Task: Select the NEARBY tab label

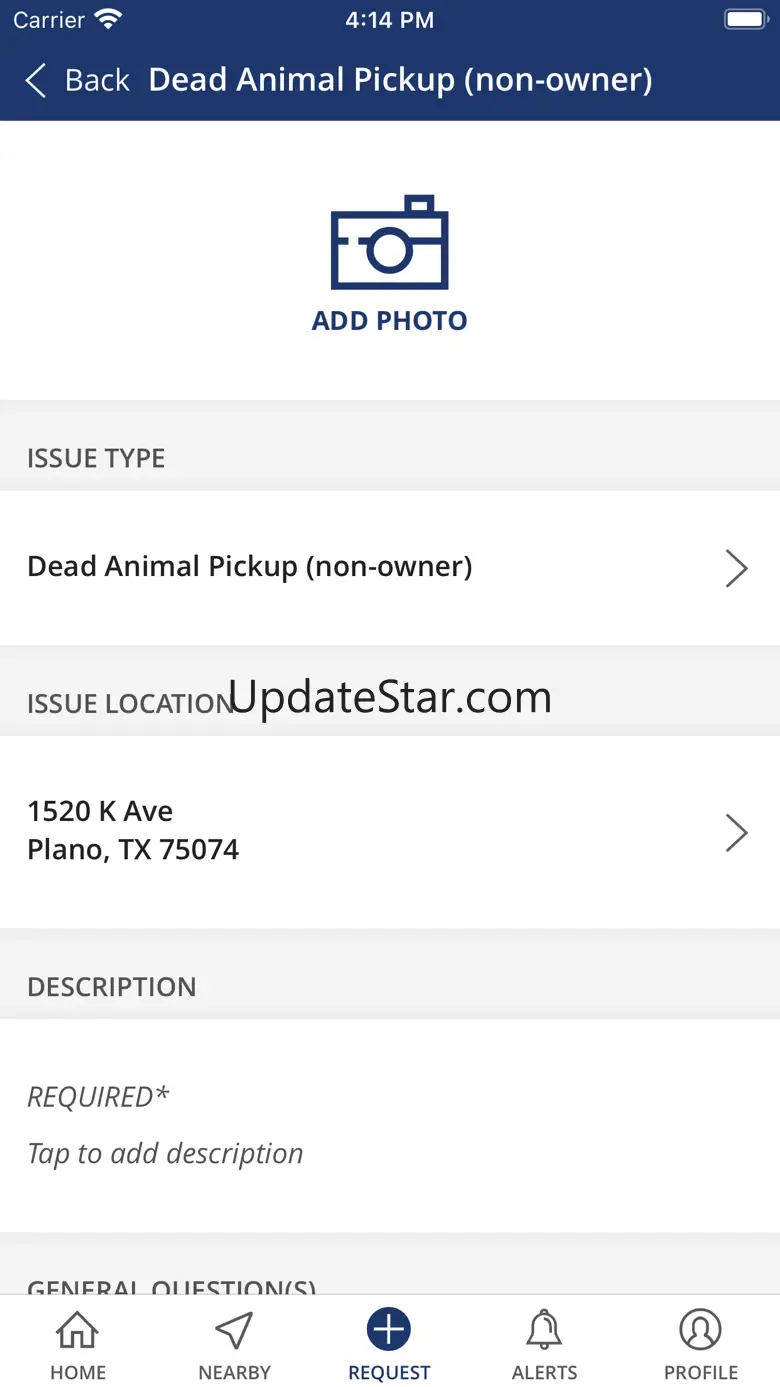Action: [x=234, y=1372]
